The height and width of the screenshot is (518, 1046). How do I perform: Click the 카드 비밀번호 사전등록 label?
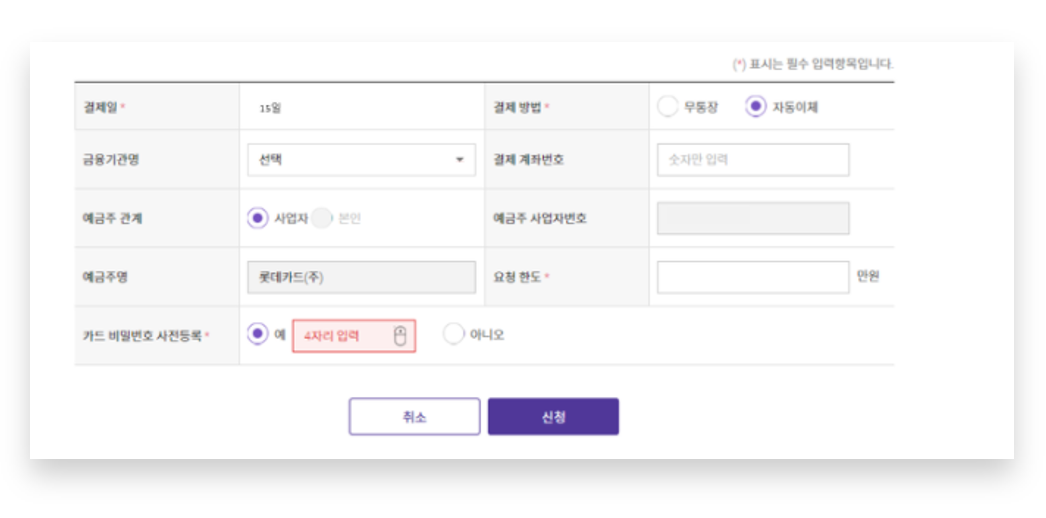click(x=142, y=336)
